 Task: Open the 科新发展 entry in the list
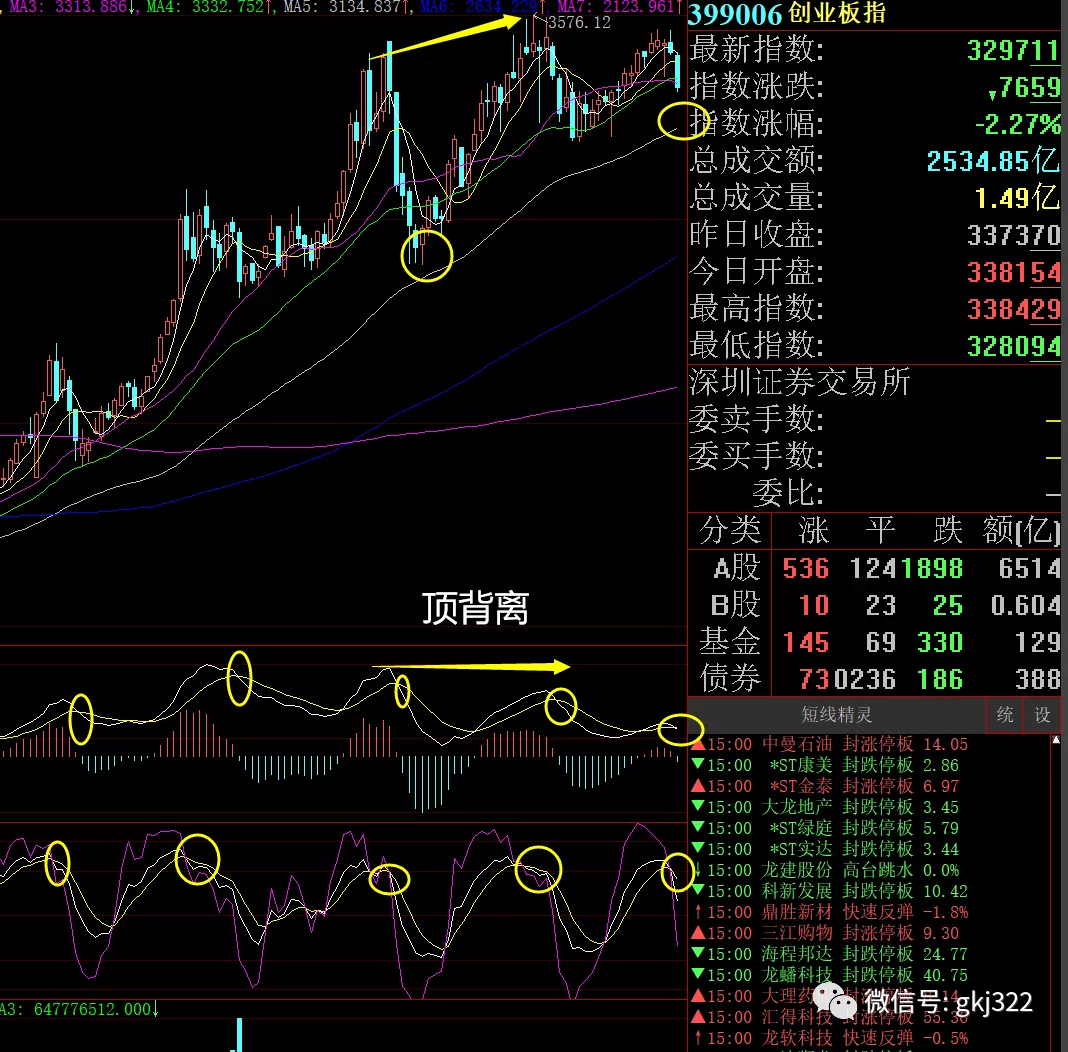(x=796, y=891)
